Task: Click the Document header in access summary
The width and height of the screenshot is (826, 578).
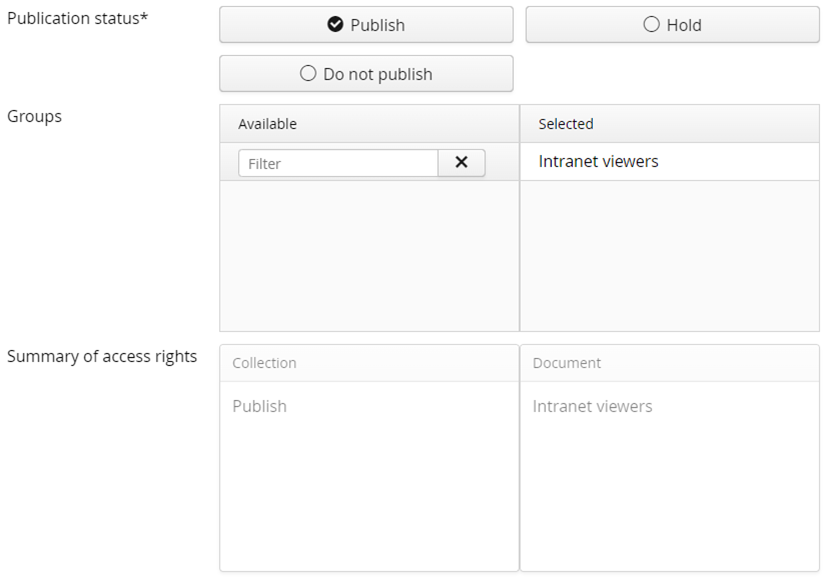Action: [567, 363]
